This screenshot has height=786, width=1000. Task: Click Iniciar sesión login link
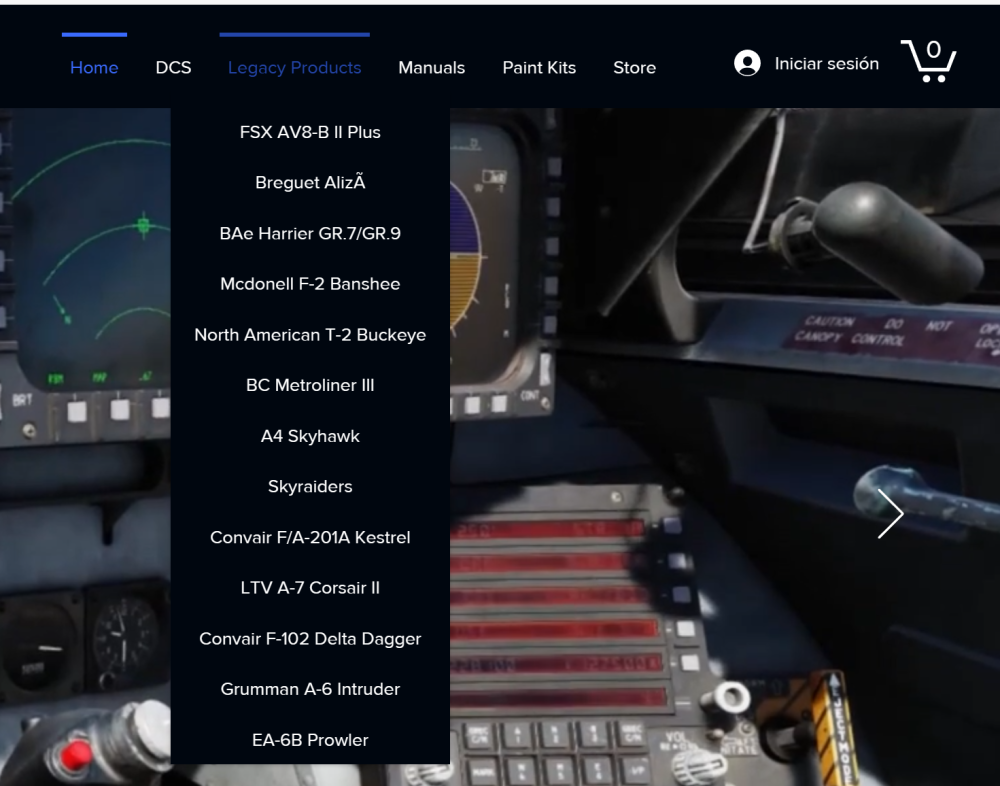(x=827, y=64)
